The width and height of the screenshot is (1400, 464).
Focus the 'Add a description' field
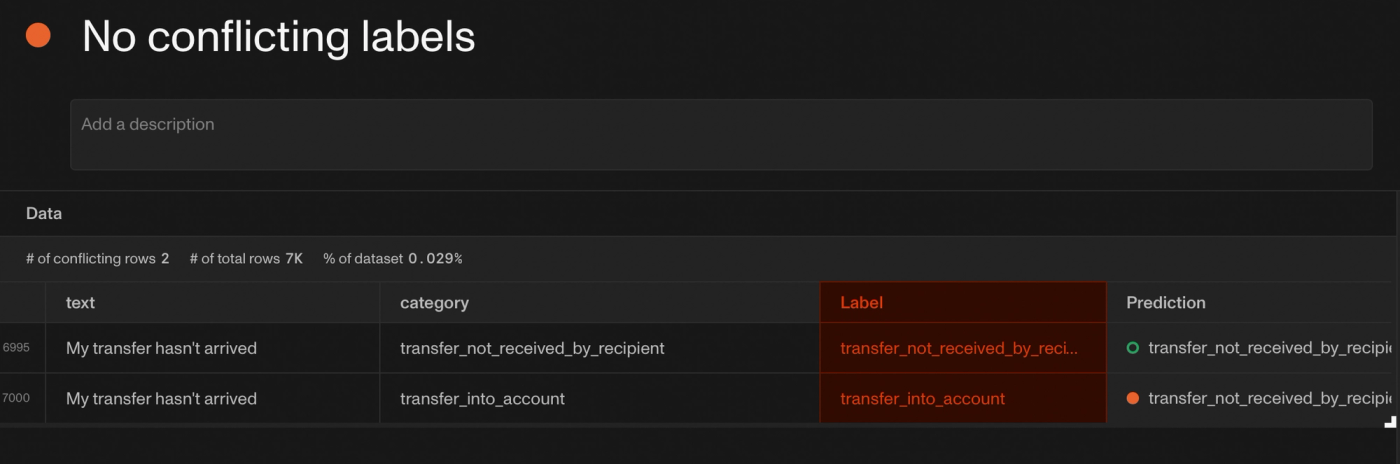721,134
